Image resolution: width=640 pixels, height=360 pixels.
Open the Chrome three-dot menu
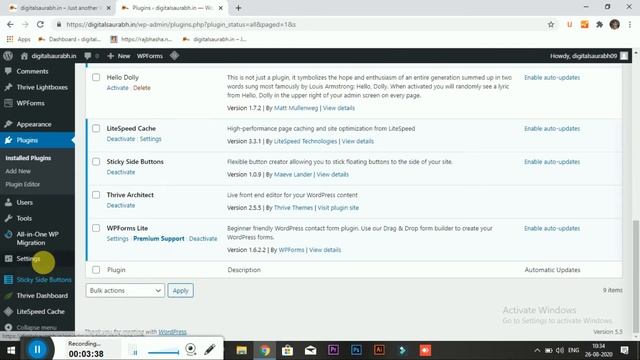[630, 24]
